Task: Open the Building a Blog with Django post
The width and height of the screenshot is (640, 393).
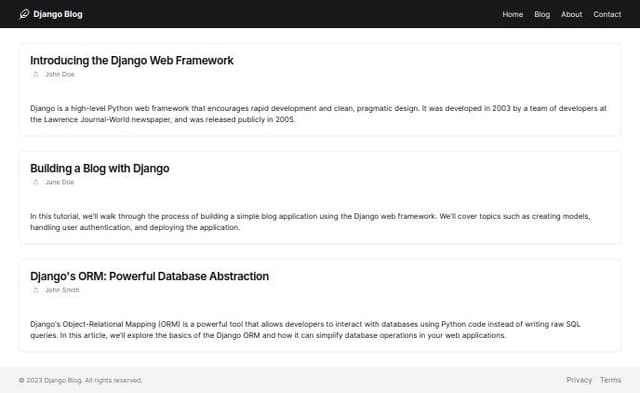Action: point(100,168)
